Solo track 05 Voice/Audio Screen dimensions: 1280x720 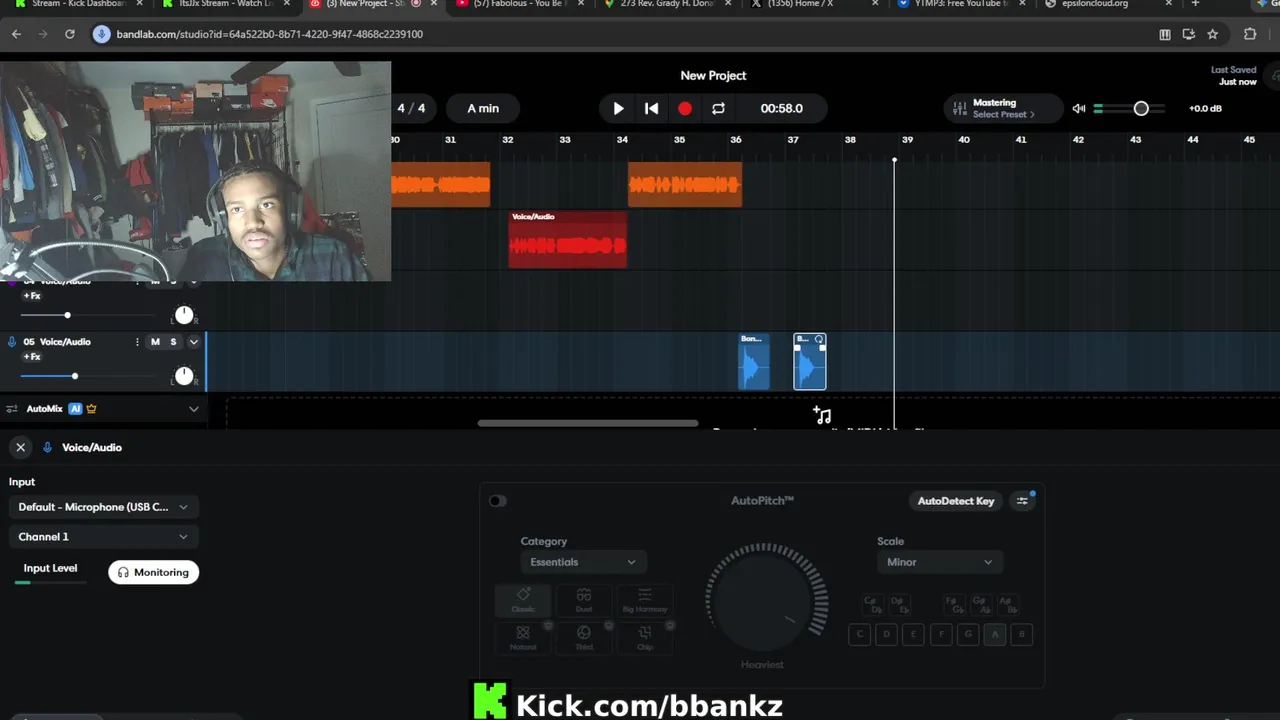173,342
